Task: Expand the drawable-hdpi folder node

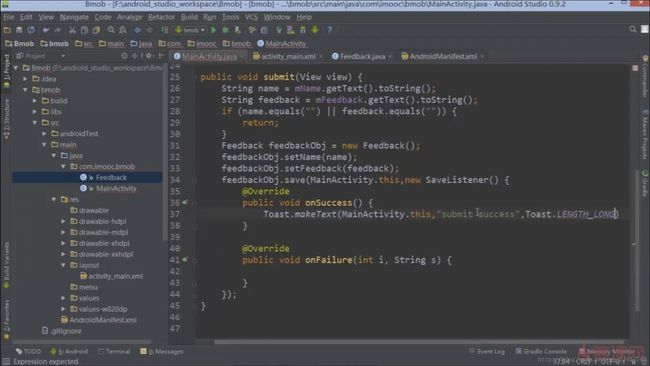Action: tap(64, 221)
